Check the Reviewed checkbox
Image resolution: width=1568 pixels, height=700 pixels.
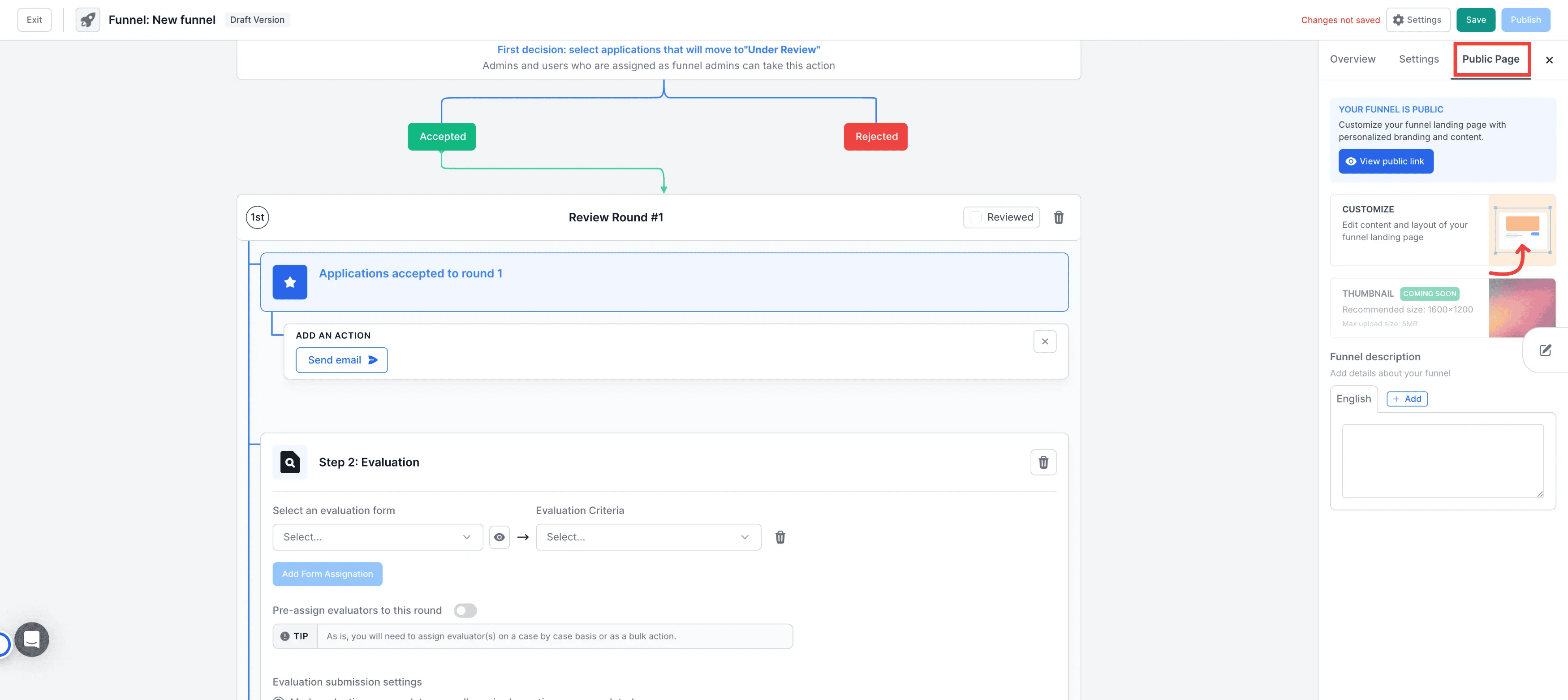[976, 217]
